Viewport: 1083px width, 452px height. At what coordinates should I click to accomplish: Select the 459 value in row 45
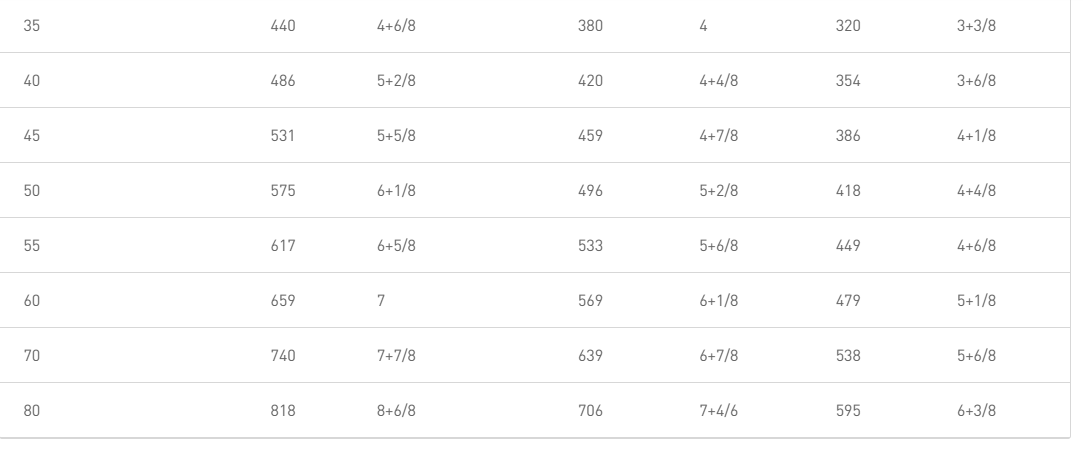(591, 136)
